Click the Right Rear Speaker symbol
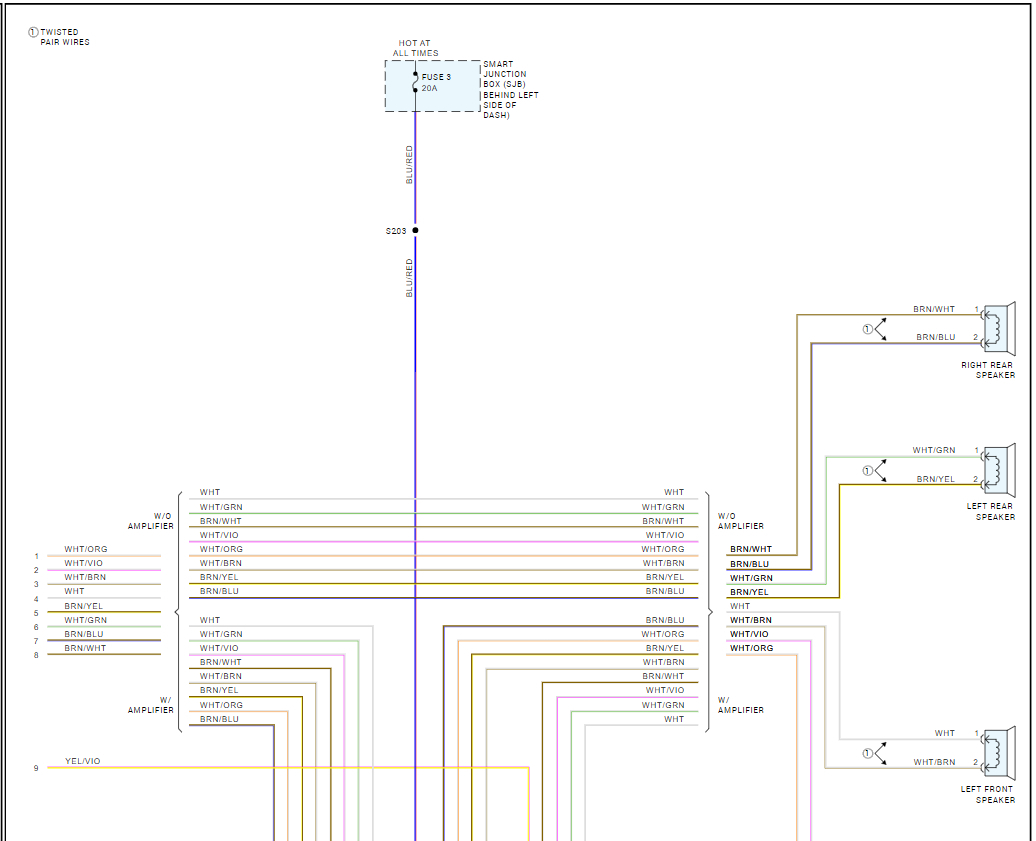1036x841 pixels. click(997, 328)
